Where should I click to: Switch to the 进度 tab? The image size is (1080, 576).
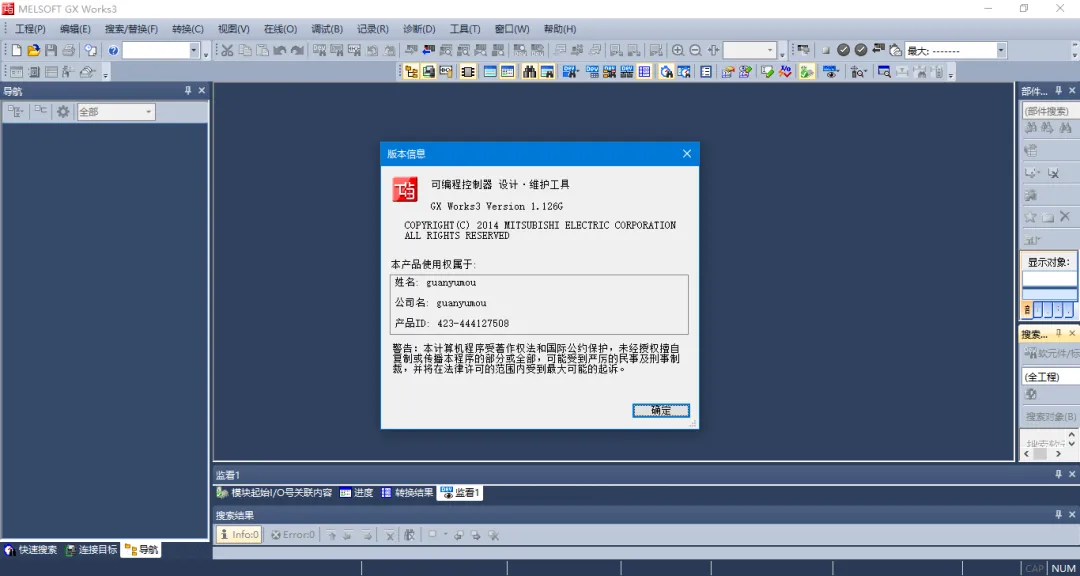356,493
